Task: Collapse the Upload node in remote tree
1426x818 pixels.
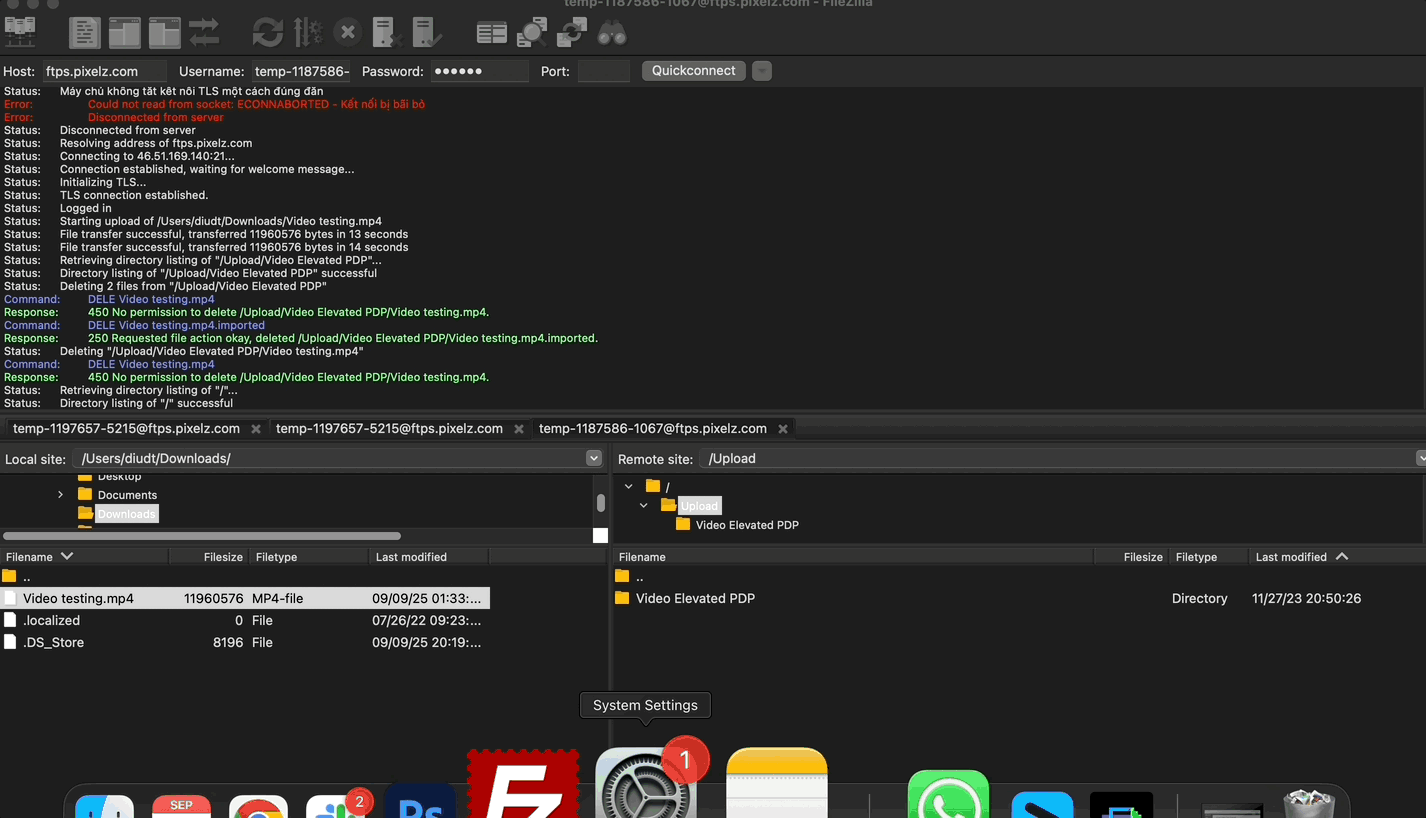Action: 644,506
